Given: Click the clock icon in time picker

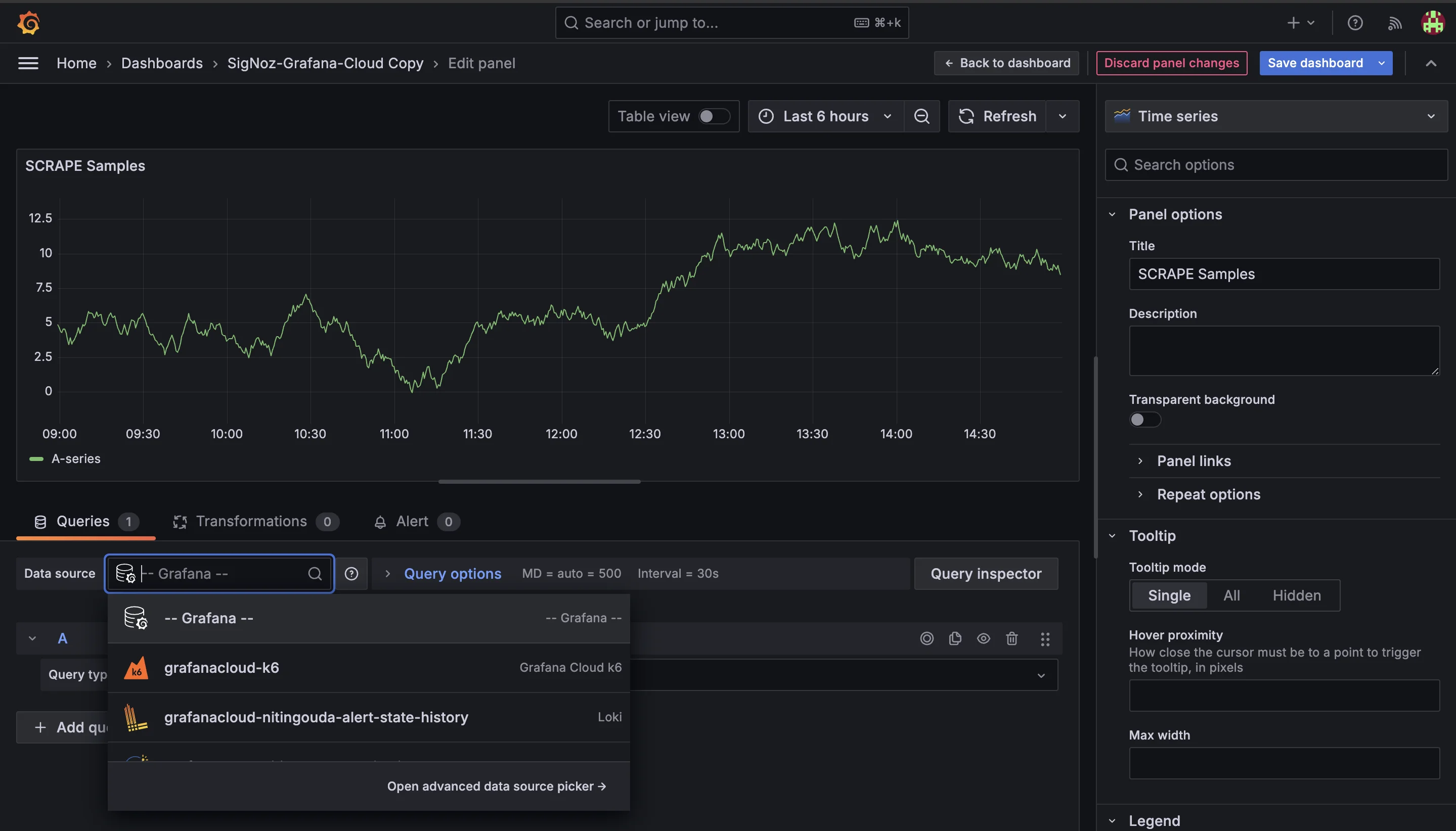Looking at the screenshot, I should pos(766,116).
